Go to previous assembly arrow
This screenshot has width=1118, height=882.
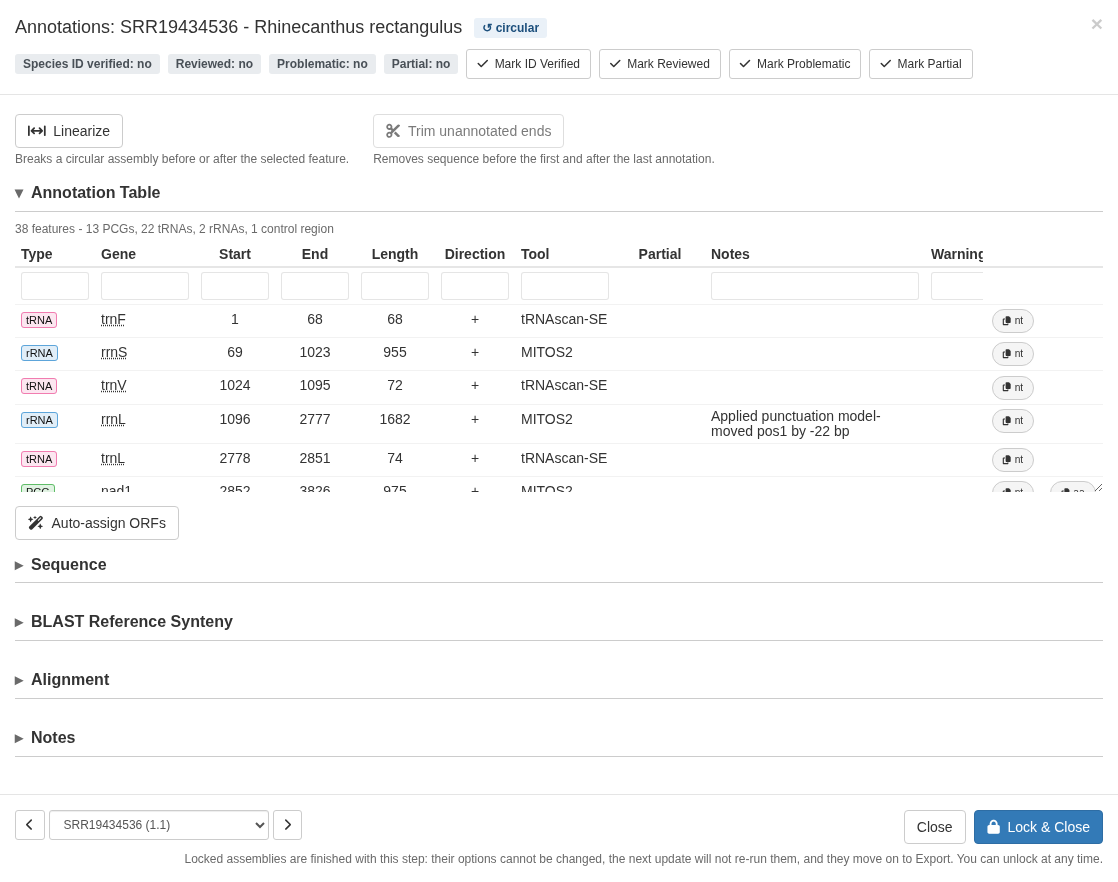tap(30, 825)
